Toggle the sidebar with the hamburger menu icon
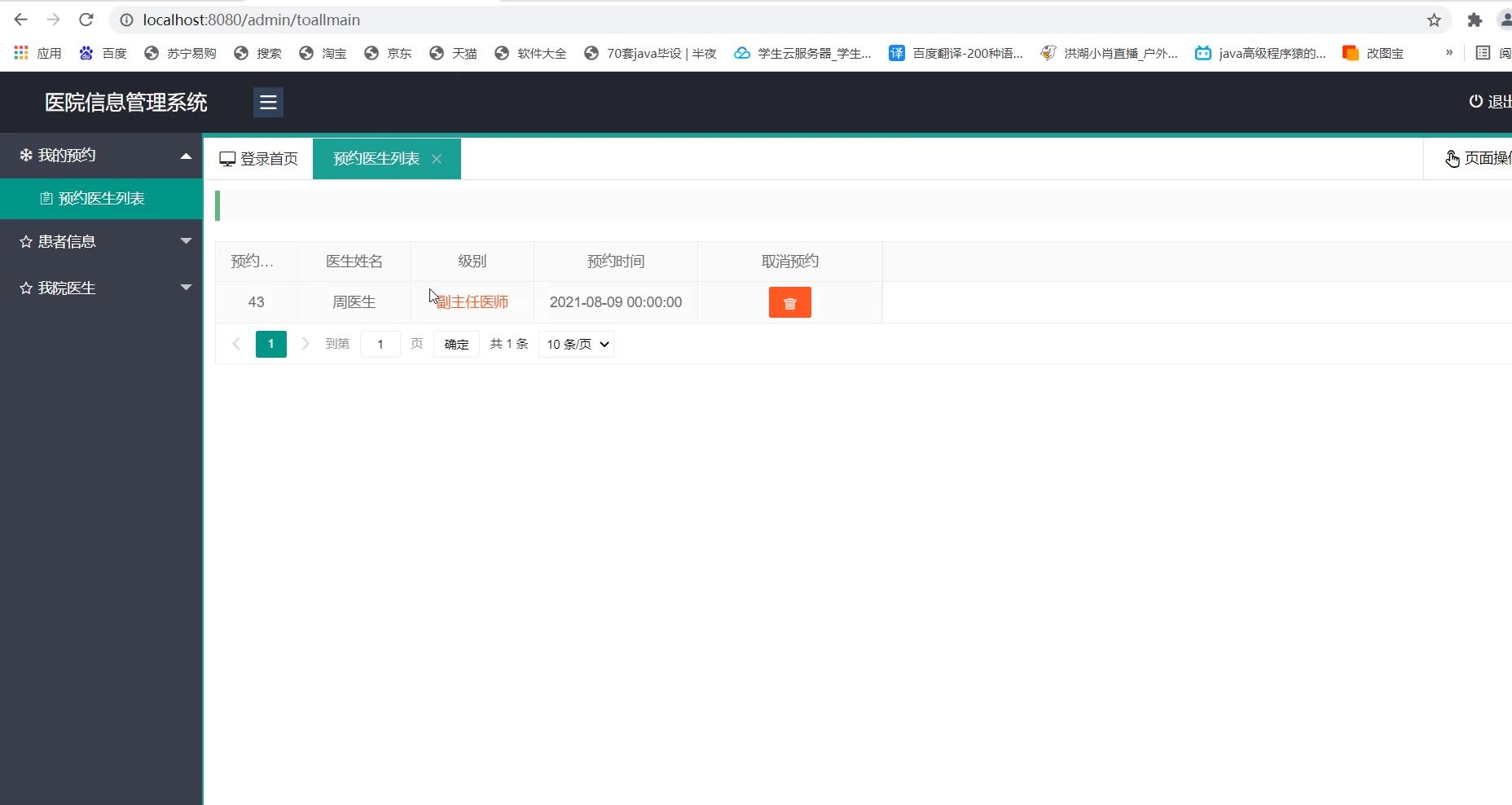This screenshot has height=805, width=1512. [x=268, y=102]
